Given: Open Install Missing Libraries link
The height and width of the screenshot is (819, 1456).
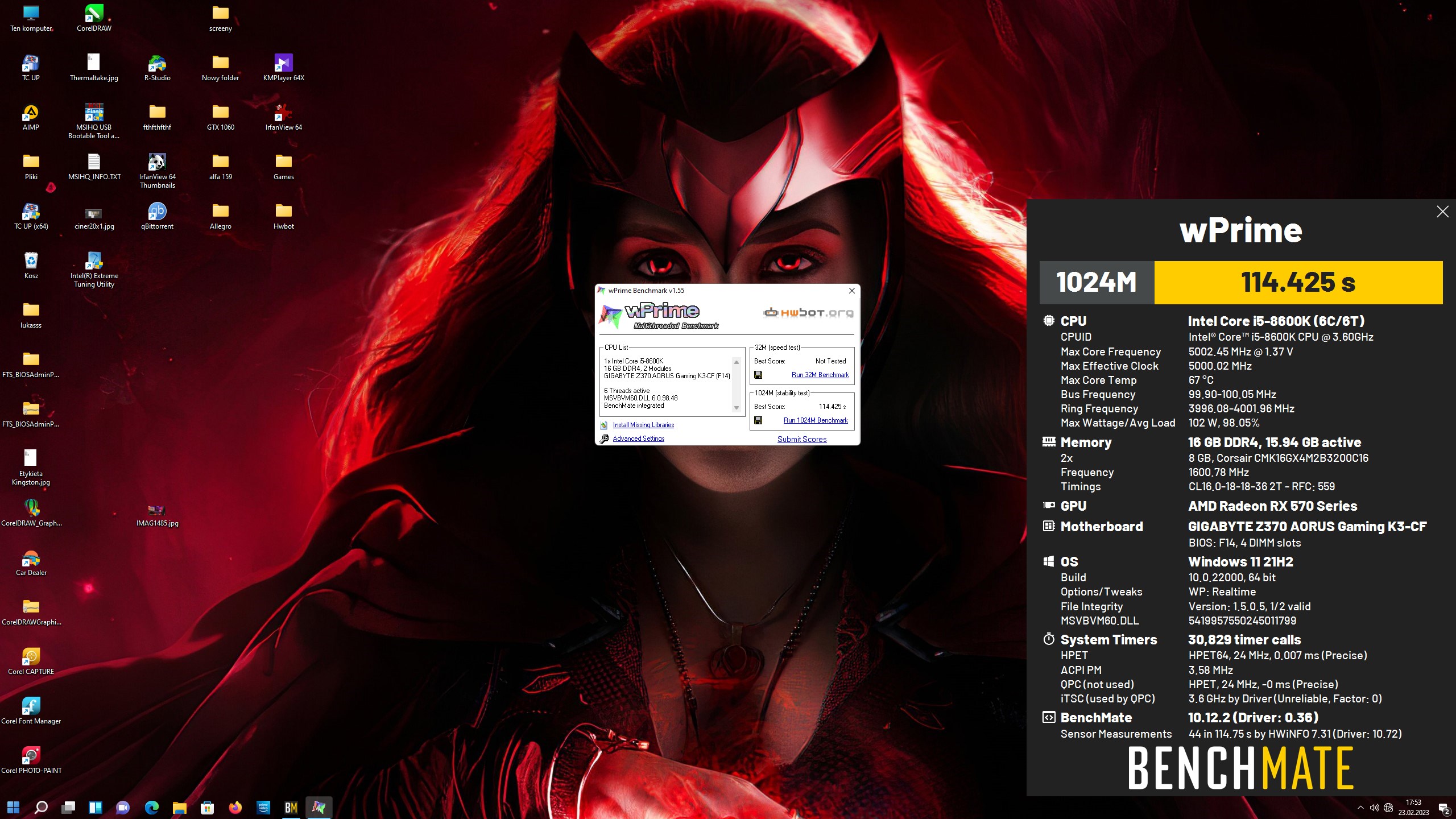Looking at the screenshot, I should 643,425.
